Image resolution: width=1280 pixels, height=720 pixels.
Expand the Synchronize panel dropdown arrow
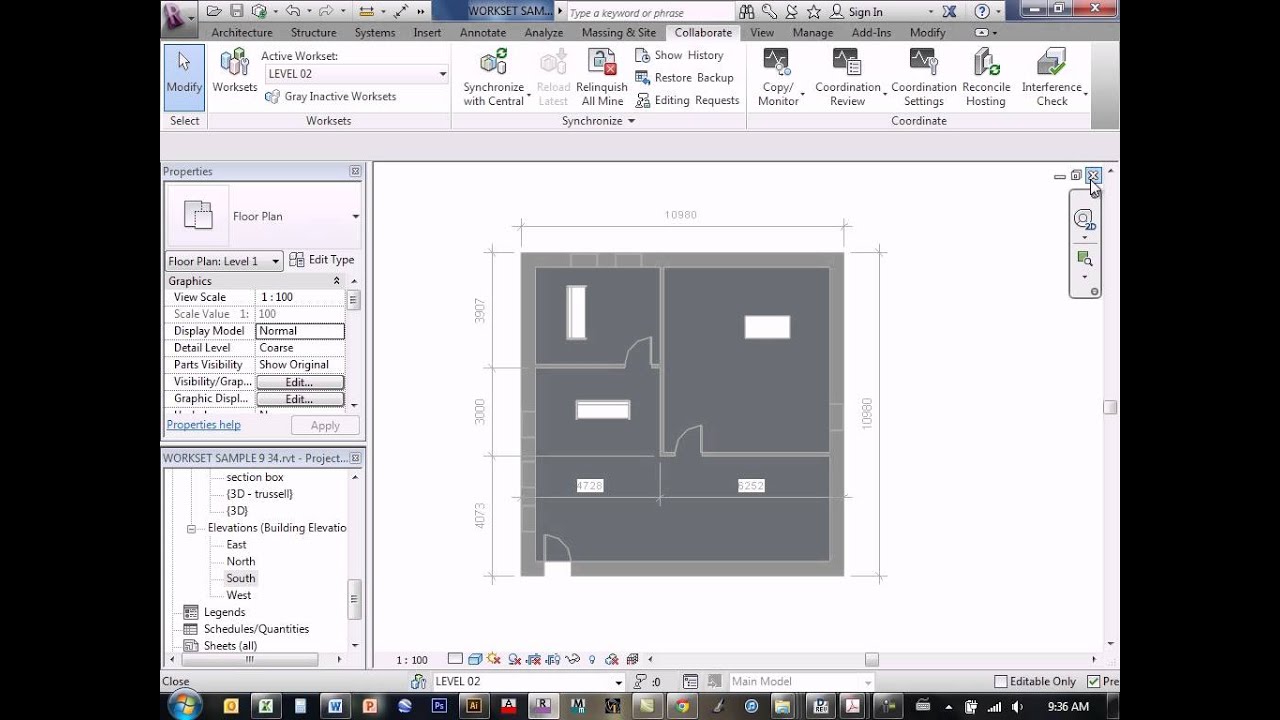coord(631,121)
